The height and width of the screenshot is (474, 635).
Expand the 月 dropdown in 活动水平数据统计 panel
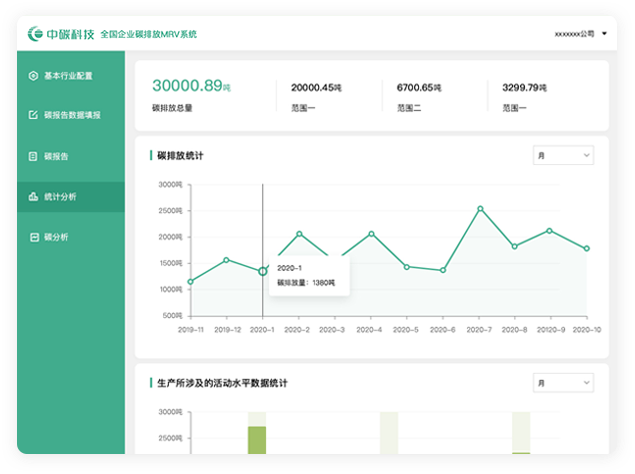coord(564,383)
